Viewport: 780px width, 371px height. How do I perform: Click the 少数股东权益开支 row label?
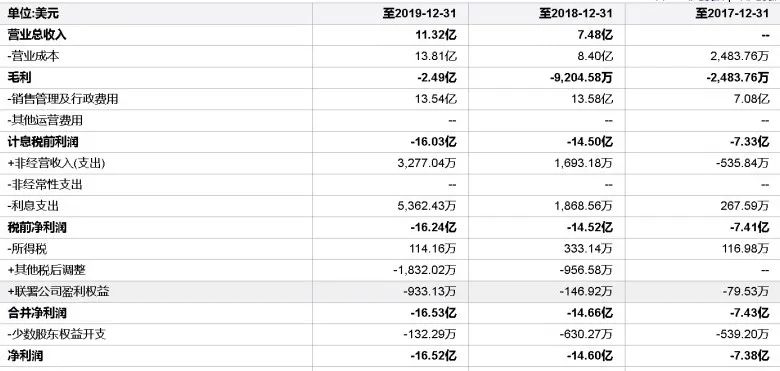[57, 335]
